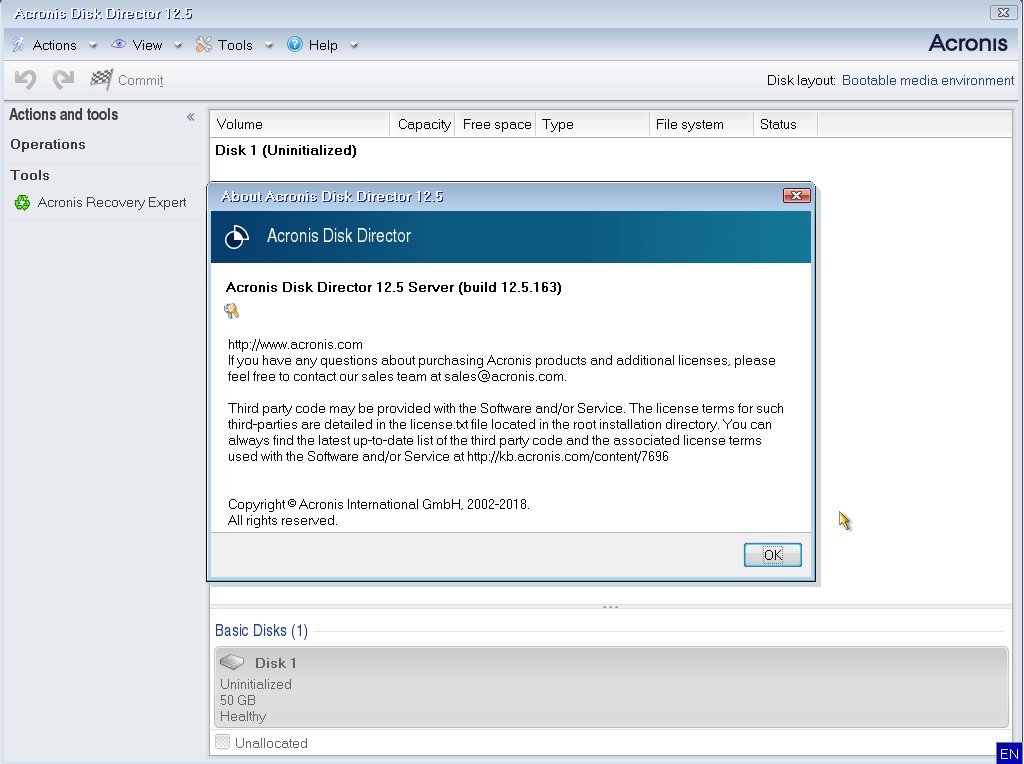Close the main Acronis Disk Director window

(1002, 12)
